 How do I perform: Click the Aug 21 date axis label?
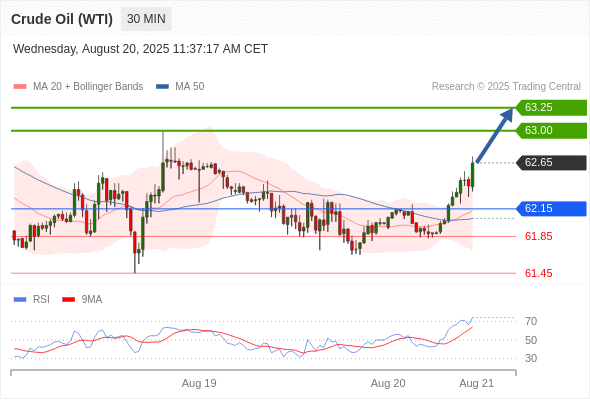476,383
